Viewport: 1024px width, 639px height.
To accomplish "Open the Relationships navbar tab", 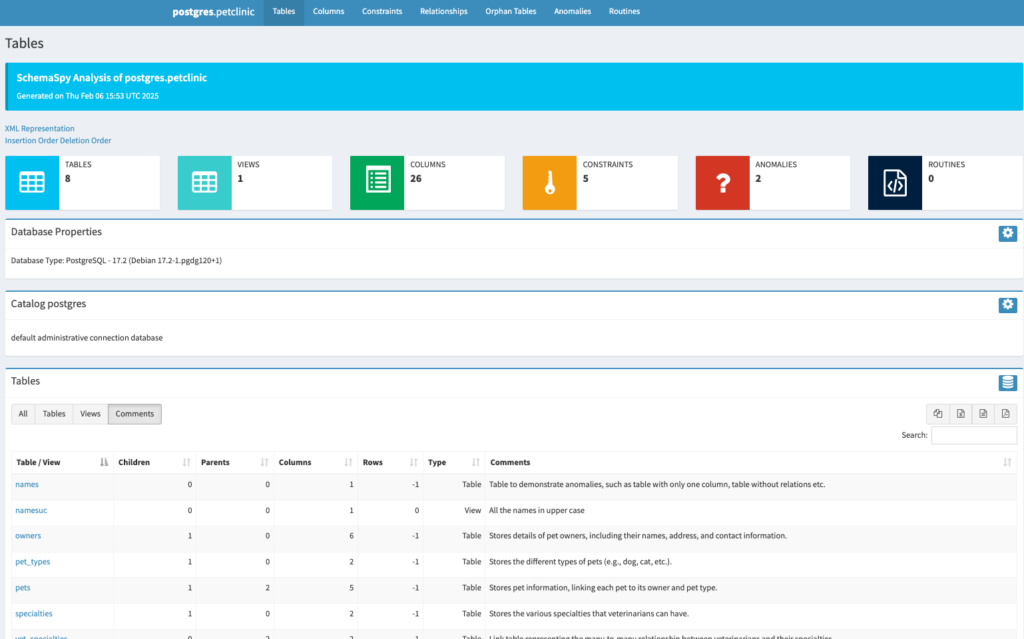I will pyautogui.click(x=443, y=12).
